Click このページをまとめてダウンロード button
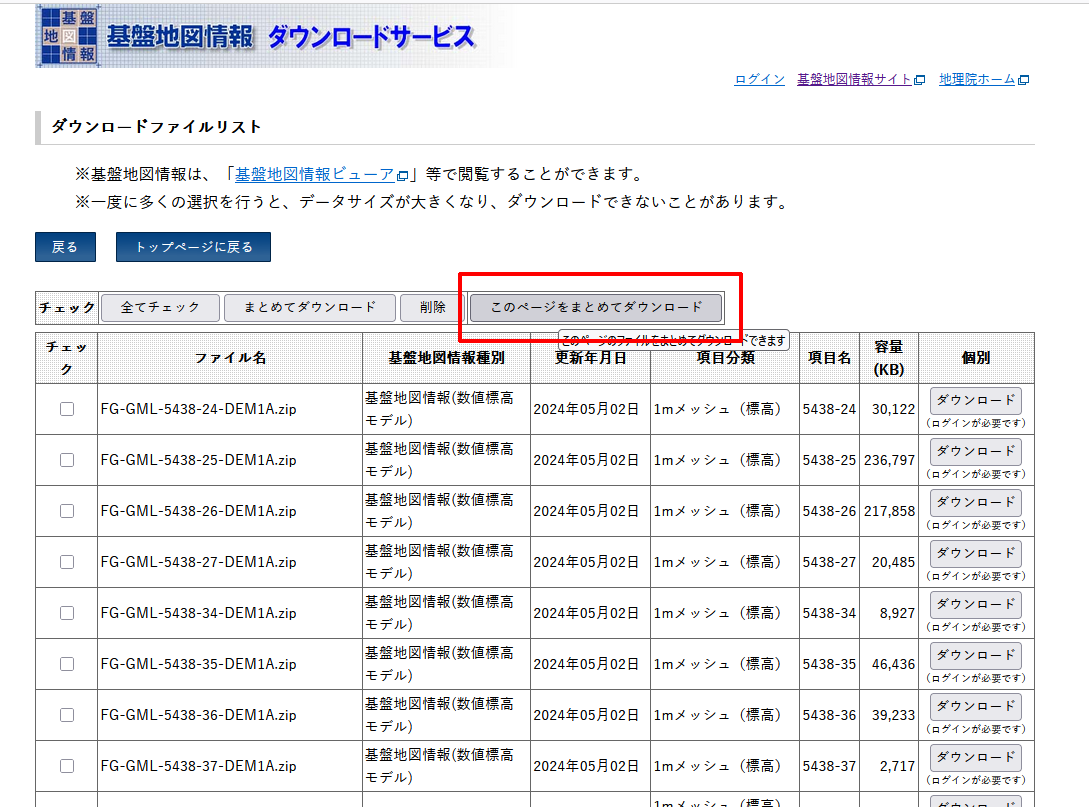The image size is (1089, 807). pyautogui.click(x=596, y=308)
